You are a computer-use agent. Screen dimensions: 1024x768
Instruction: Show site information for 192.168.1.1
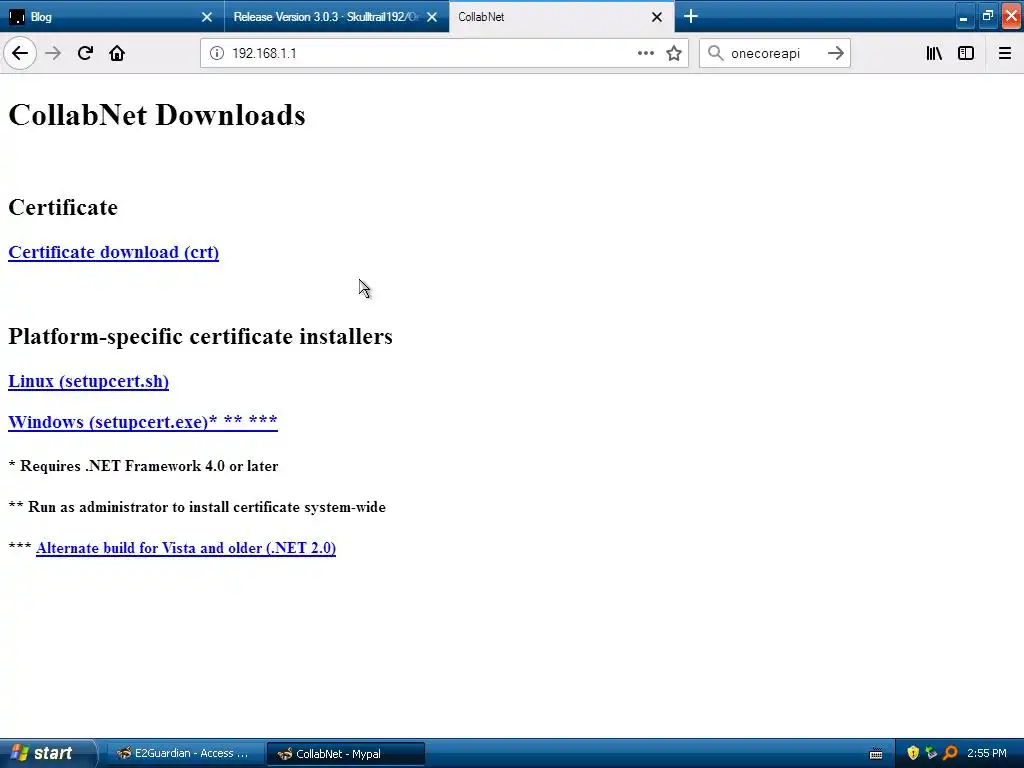coord(216,54)
